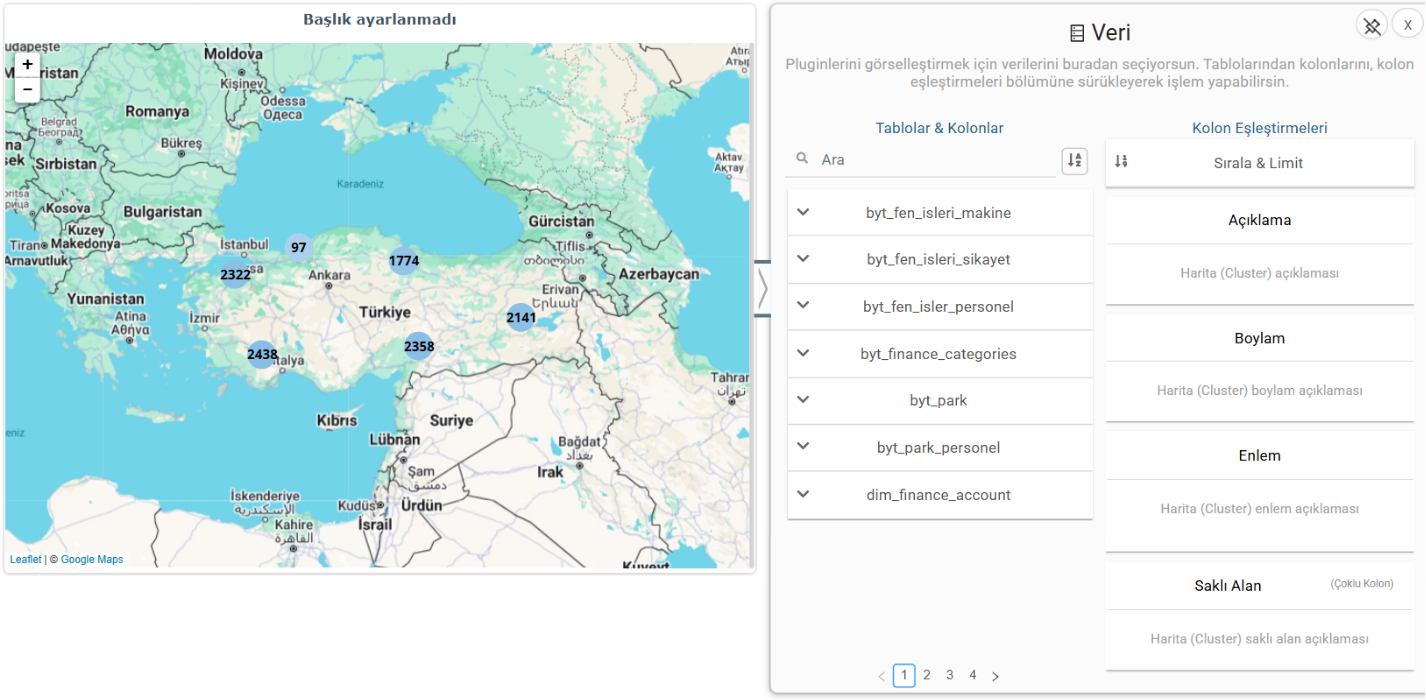Go to page 4 of tables

(972, 675)
